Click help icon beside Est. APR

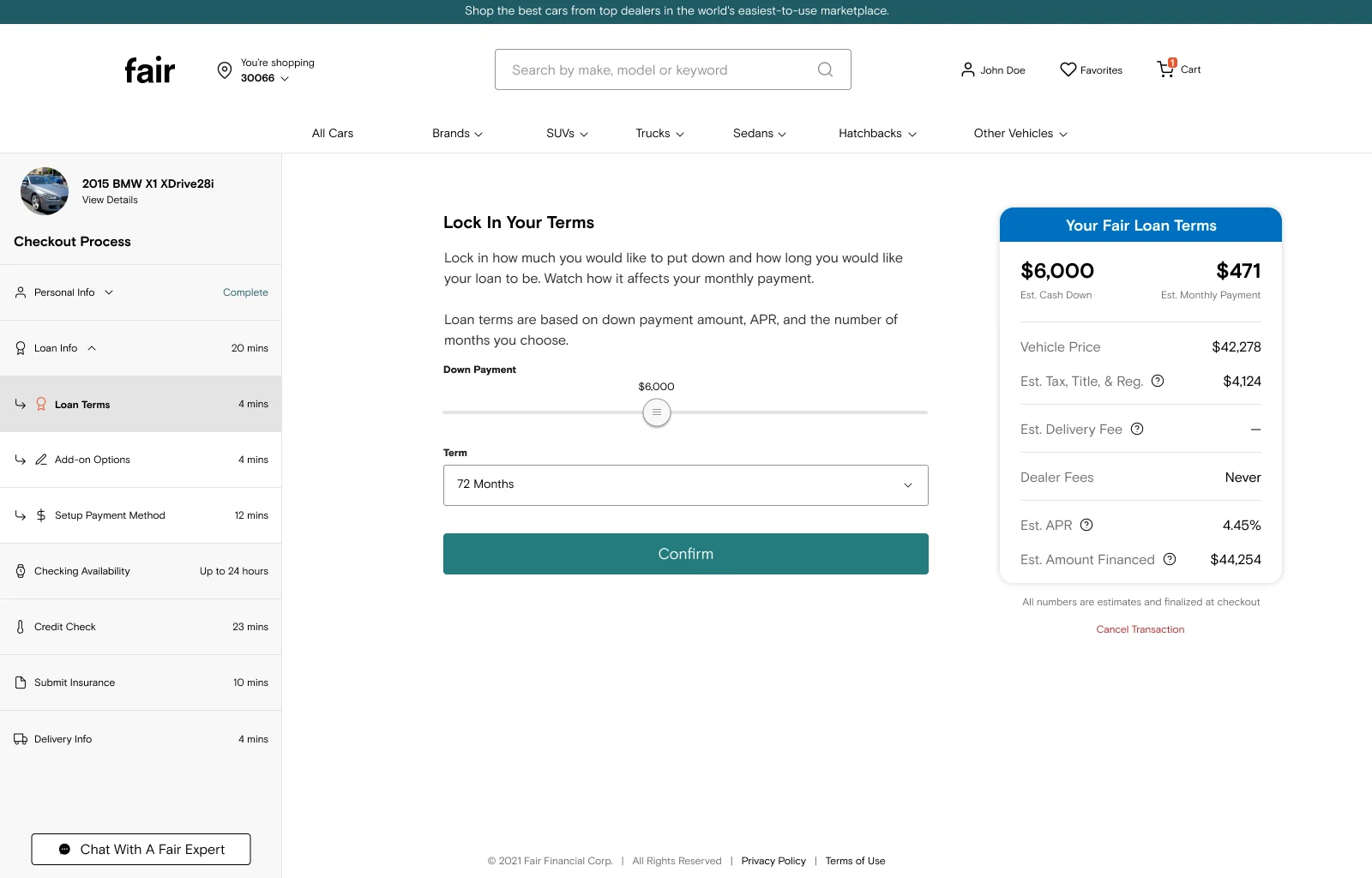tap(1086, 525)
